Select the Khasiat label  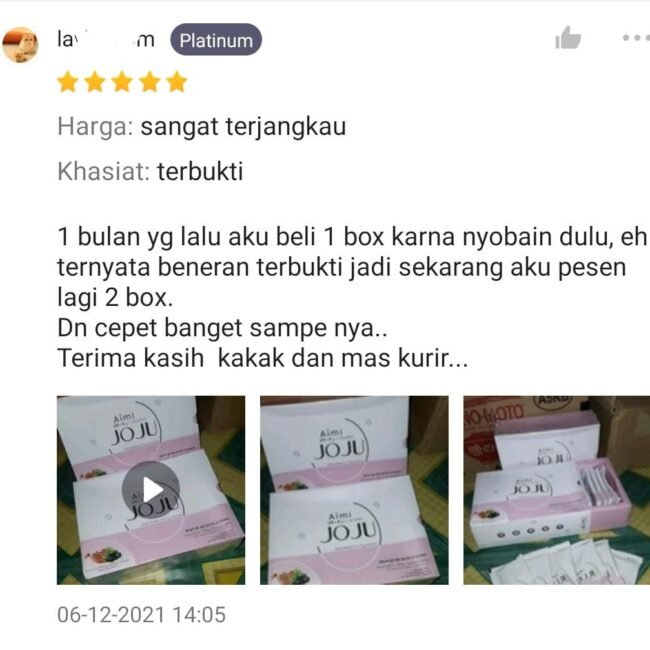tap(103, 171)
